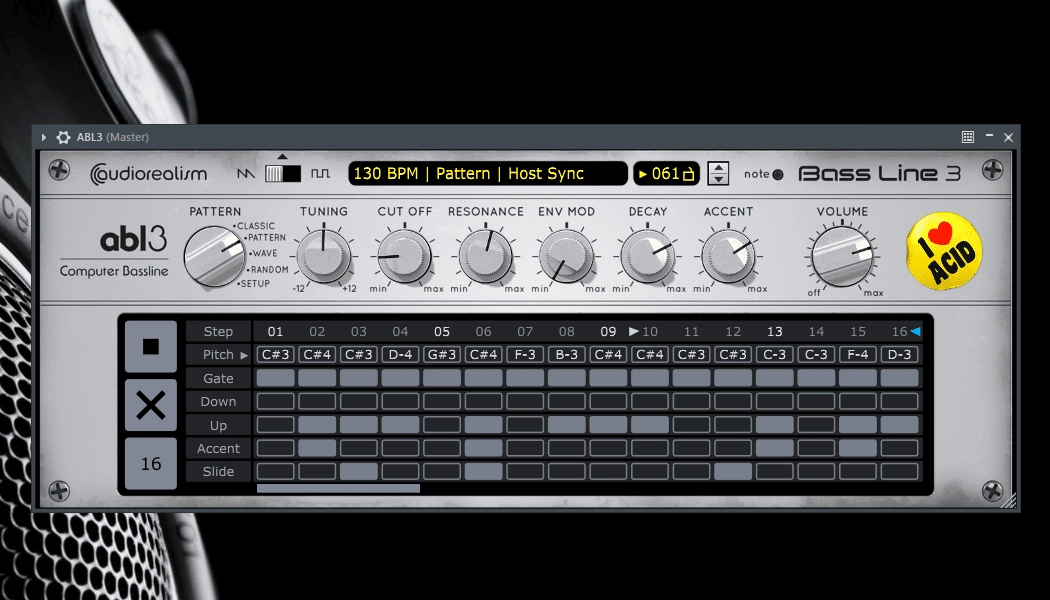Toggle Up for step 13
The height and width of the screenshot is (600, 1050).
tap(775, 425)
